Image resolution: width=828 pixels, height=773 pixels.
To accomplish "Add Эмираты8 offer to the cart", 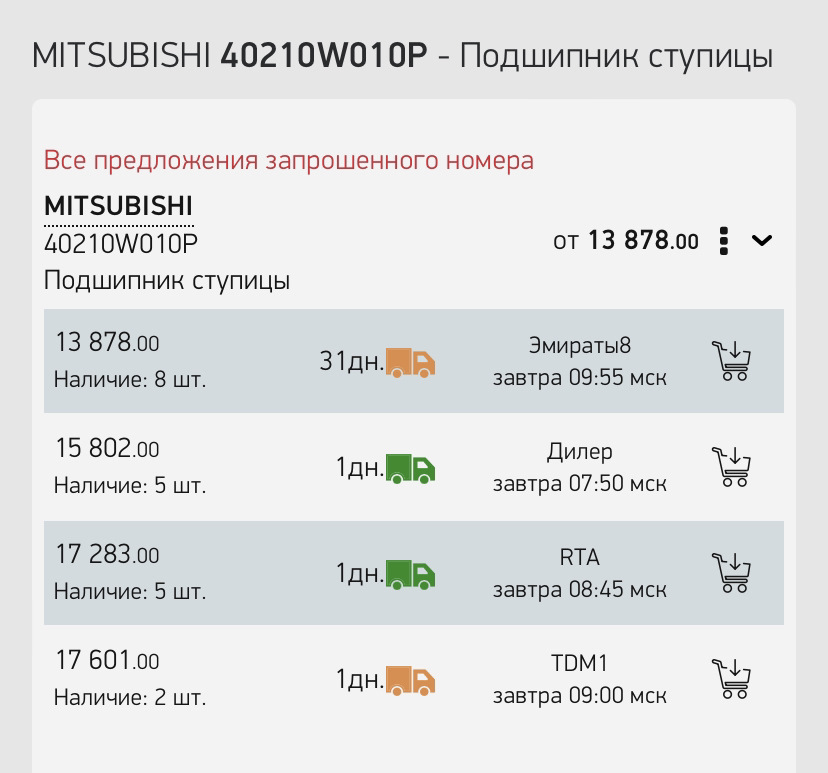I will click(x=732, y=361).
